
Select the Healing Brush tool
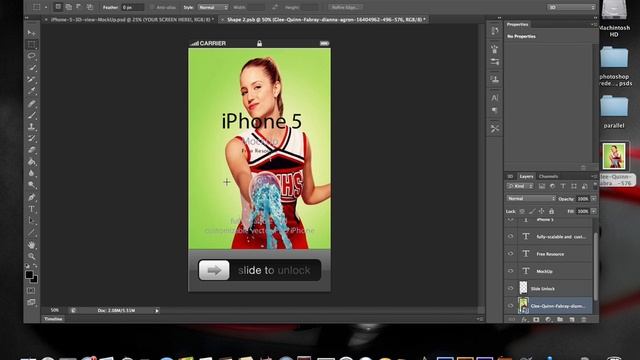tap(31, 103)
